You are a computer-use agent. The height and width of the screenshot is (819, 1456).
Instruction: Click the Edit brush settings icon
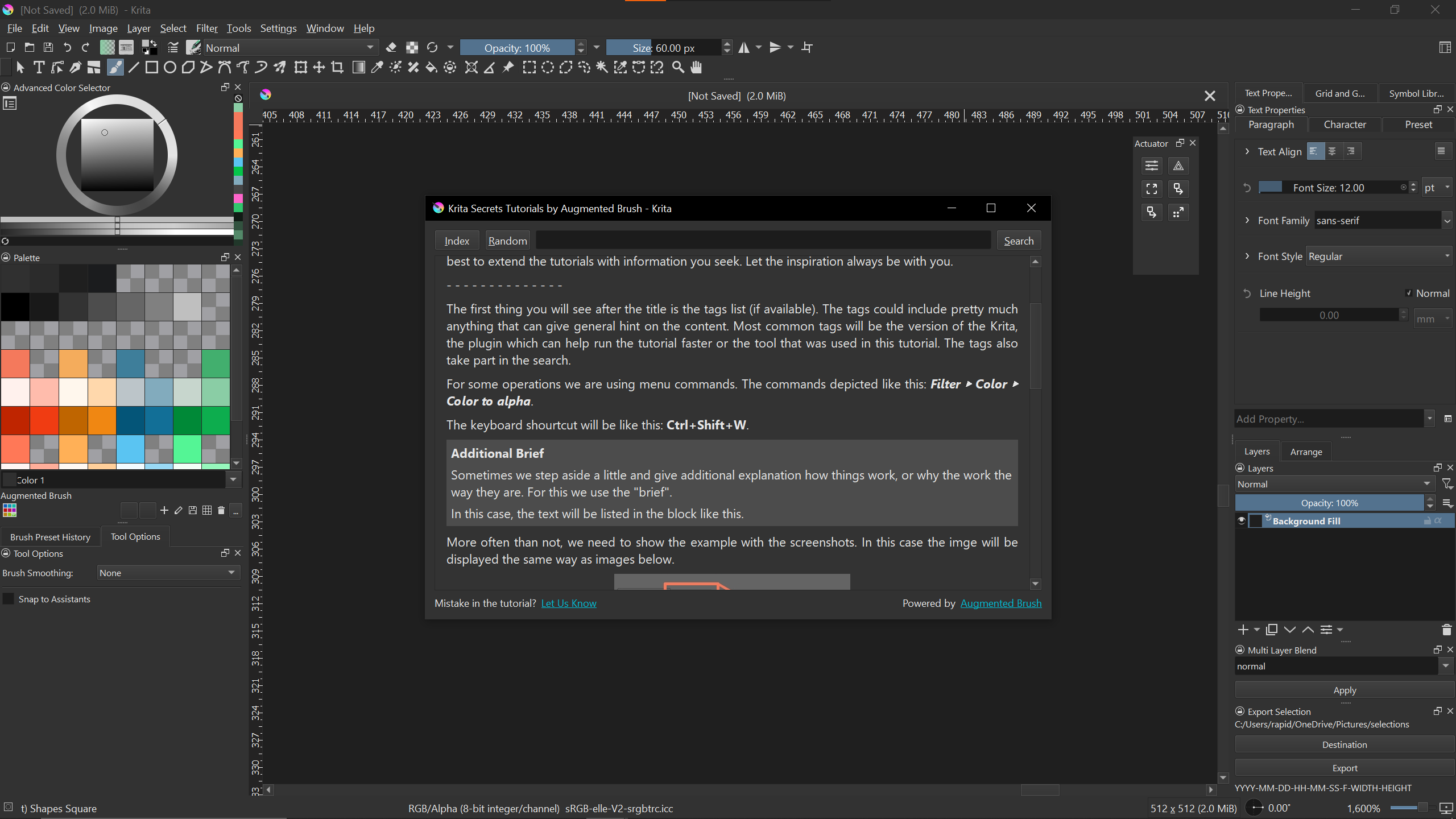click(x=173, y=48)
